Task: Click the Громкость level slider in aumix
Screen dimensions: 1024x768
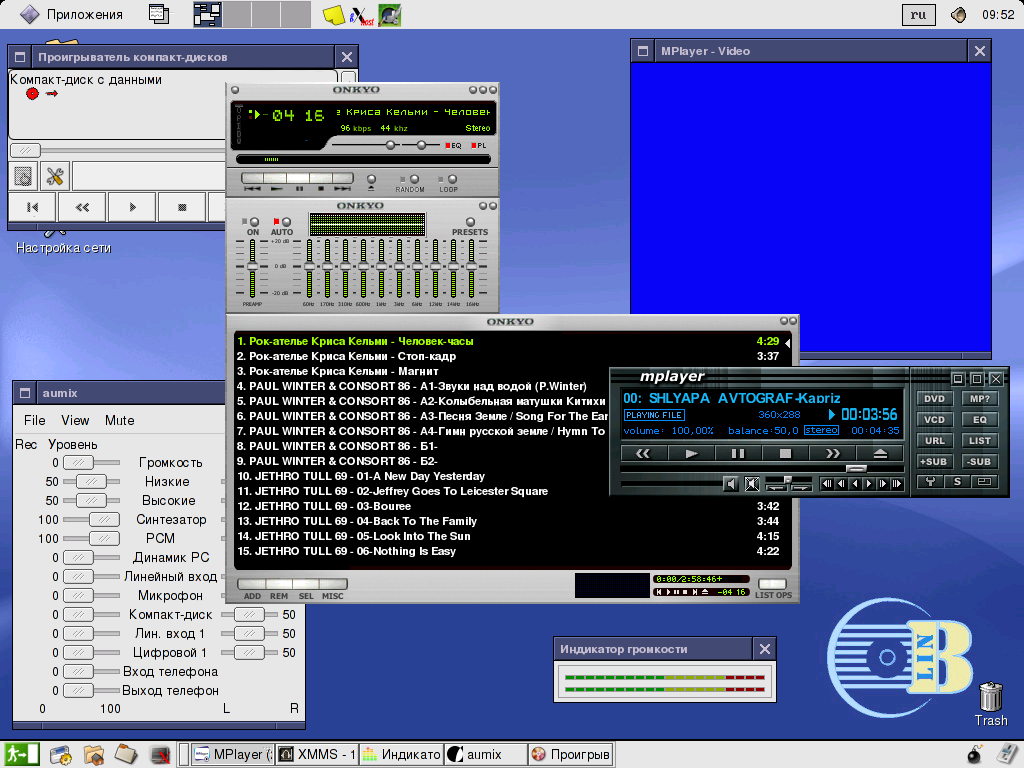Action: coord(78,462)
